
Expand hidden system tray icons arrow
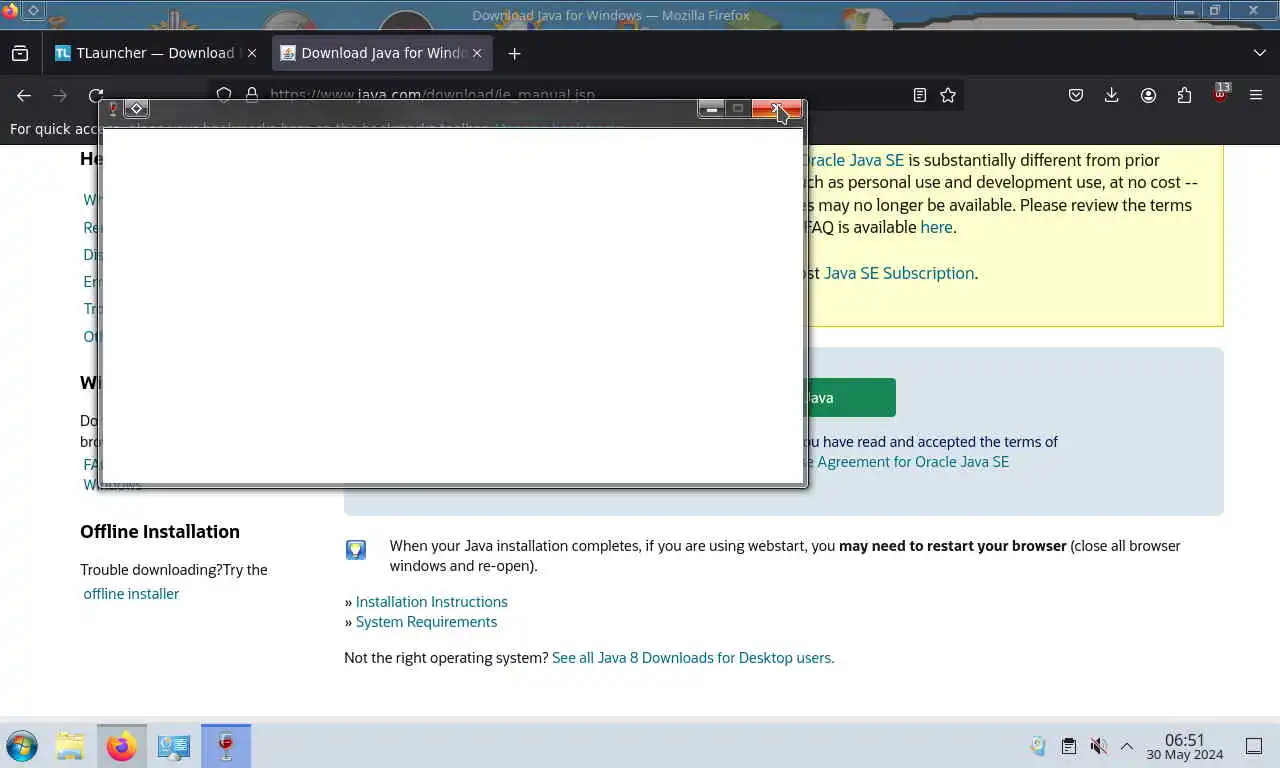click(x=1127, y=746)
